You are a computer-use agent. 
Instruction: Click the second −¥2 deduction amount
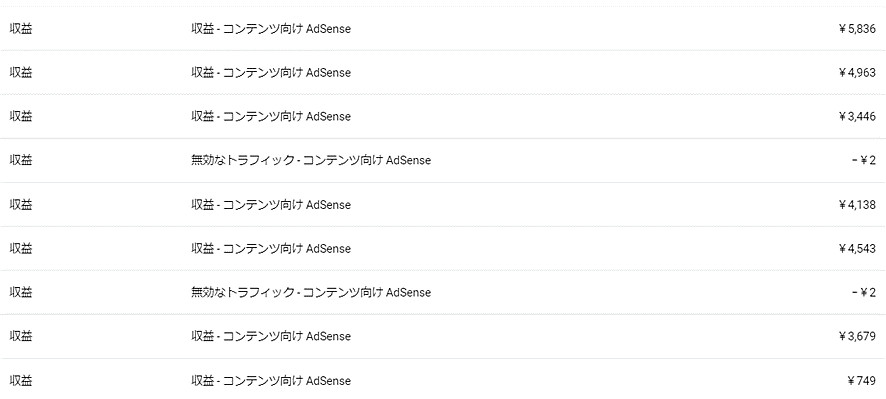click(863, 293)
